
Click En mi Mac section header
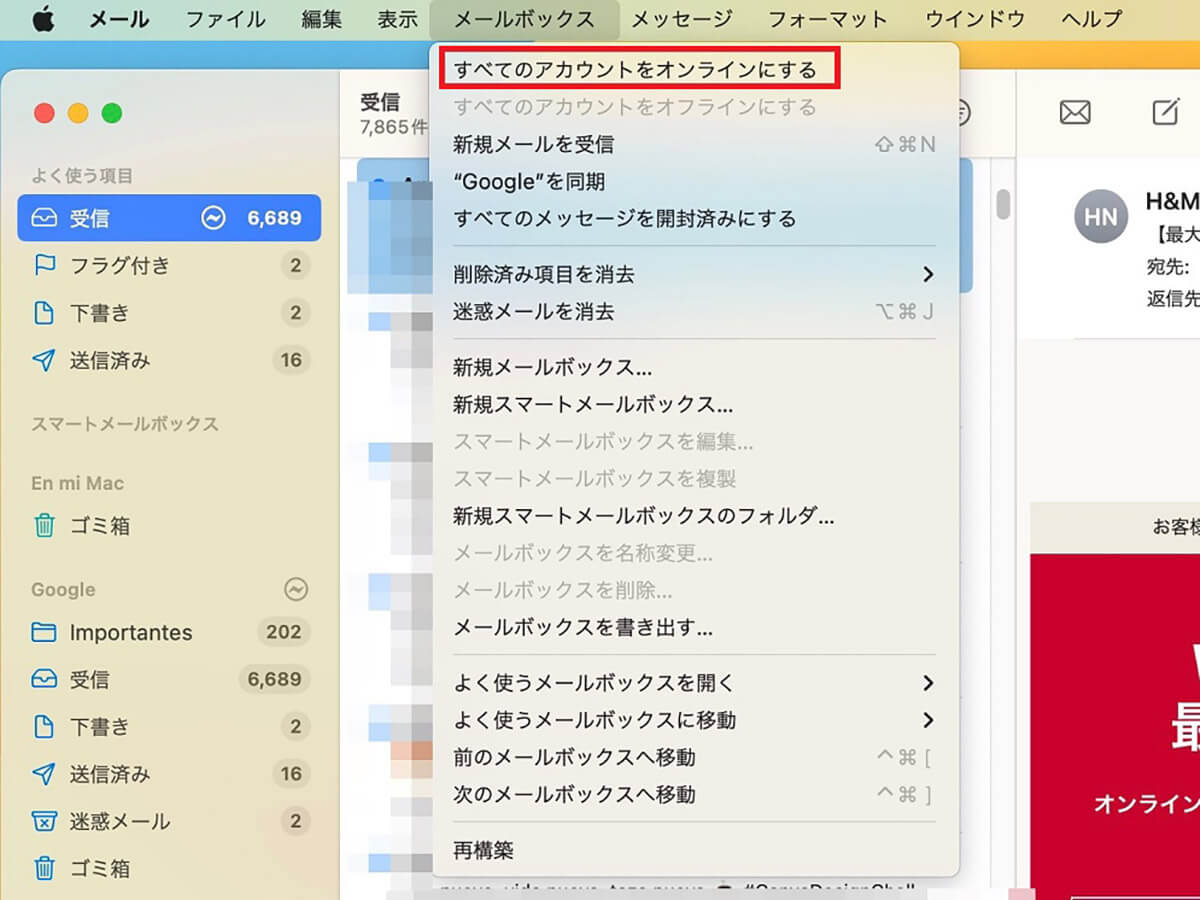coord(78,483)
